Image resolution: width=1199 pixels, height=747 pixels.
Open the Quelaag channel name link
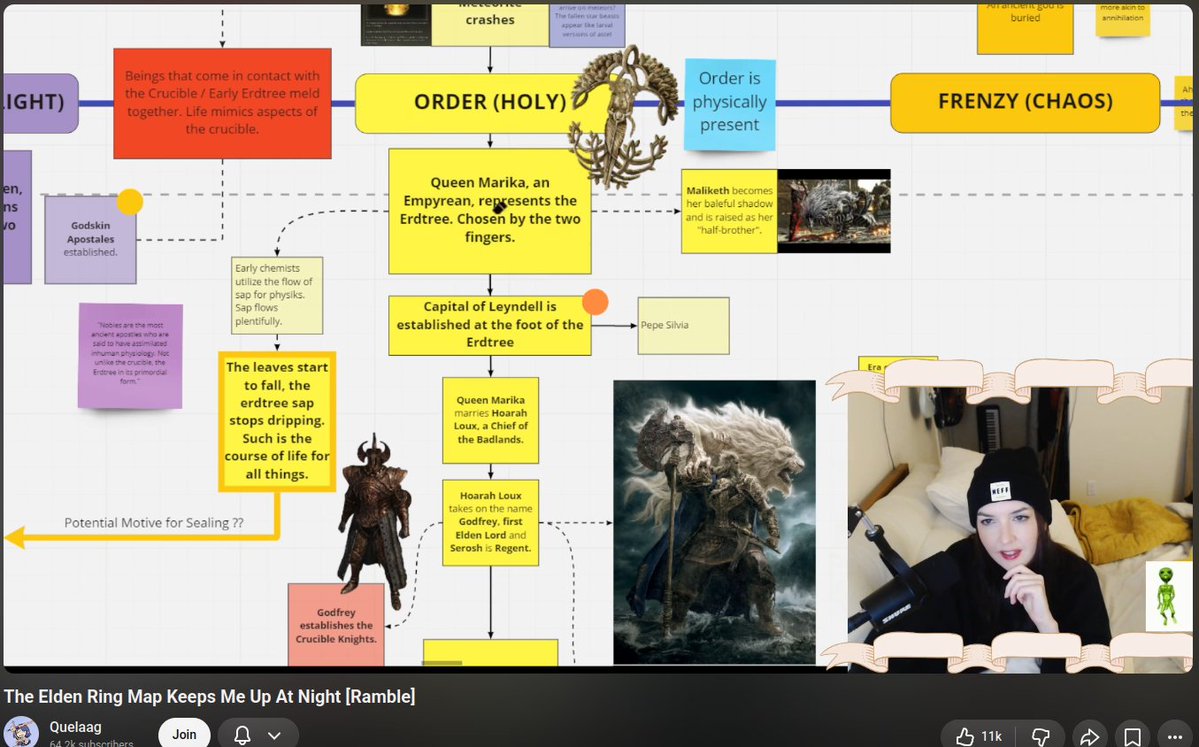pos(75,726)
